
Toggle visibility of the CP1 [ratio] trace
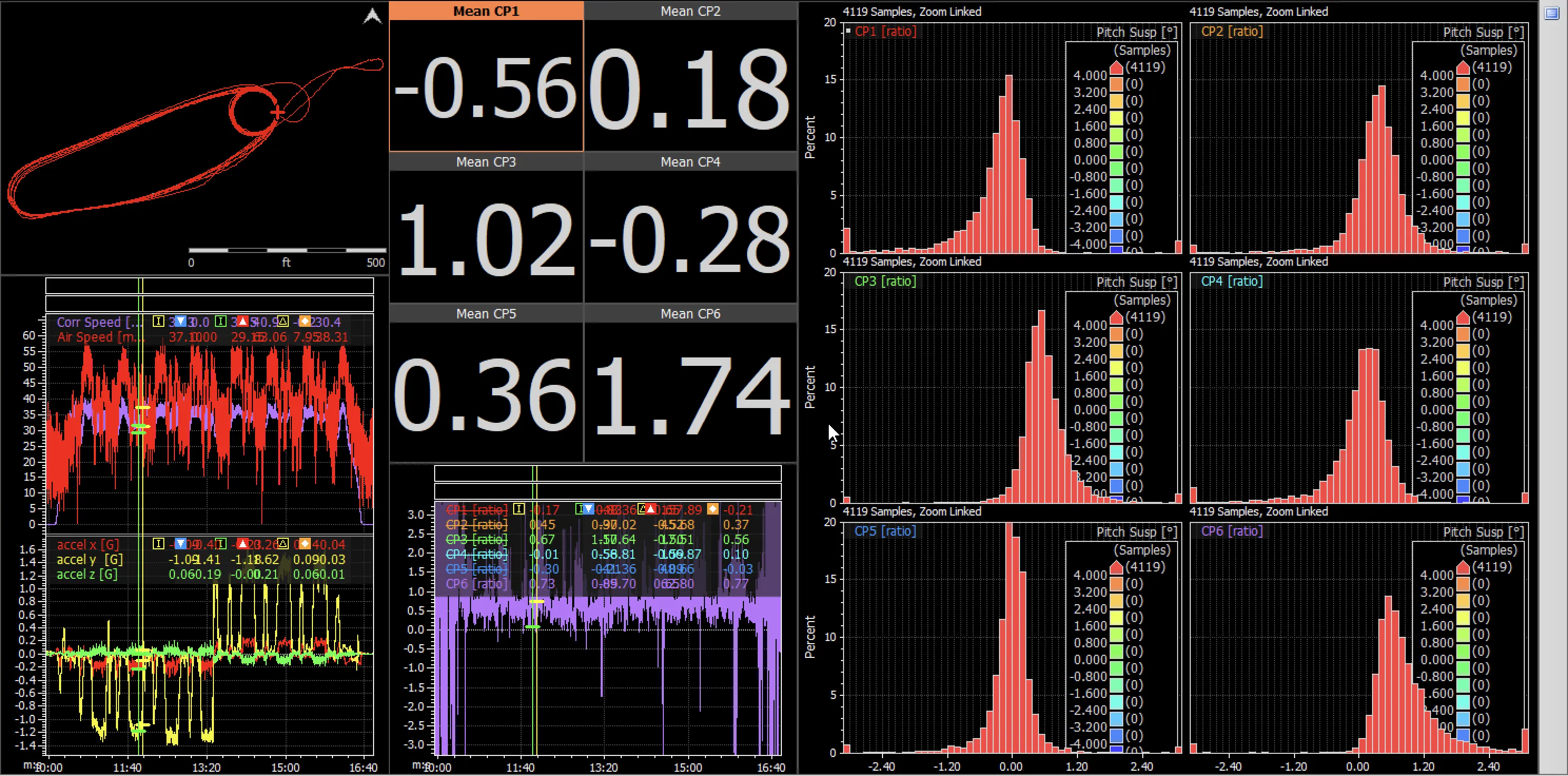477,510
